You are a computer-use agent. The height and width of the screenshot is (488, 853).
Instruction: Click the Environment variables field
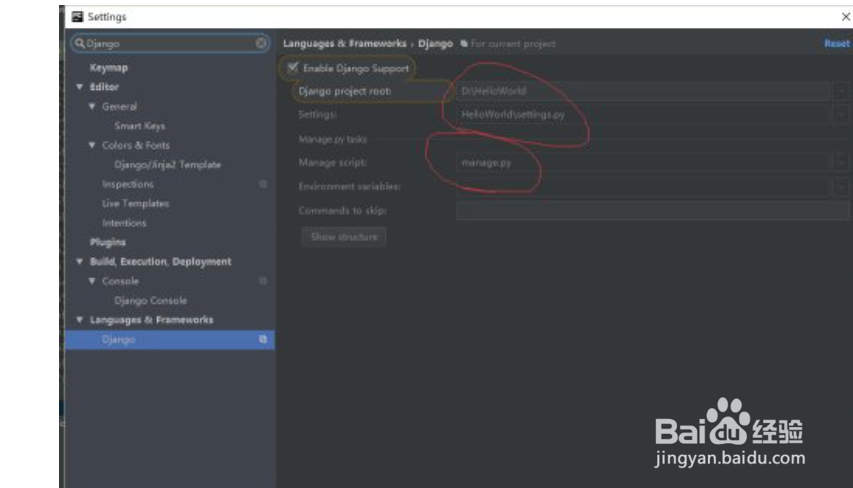[x=644, y=186]
